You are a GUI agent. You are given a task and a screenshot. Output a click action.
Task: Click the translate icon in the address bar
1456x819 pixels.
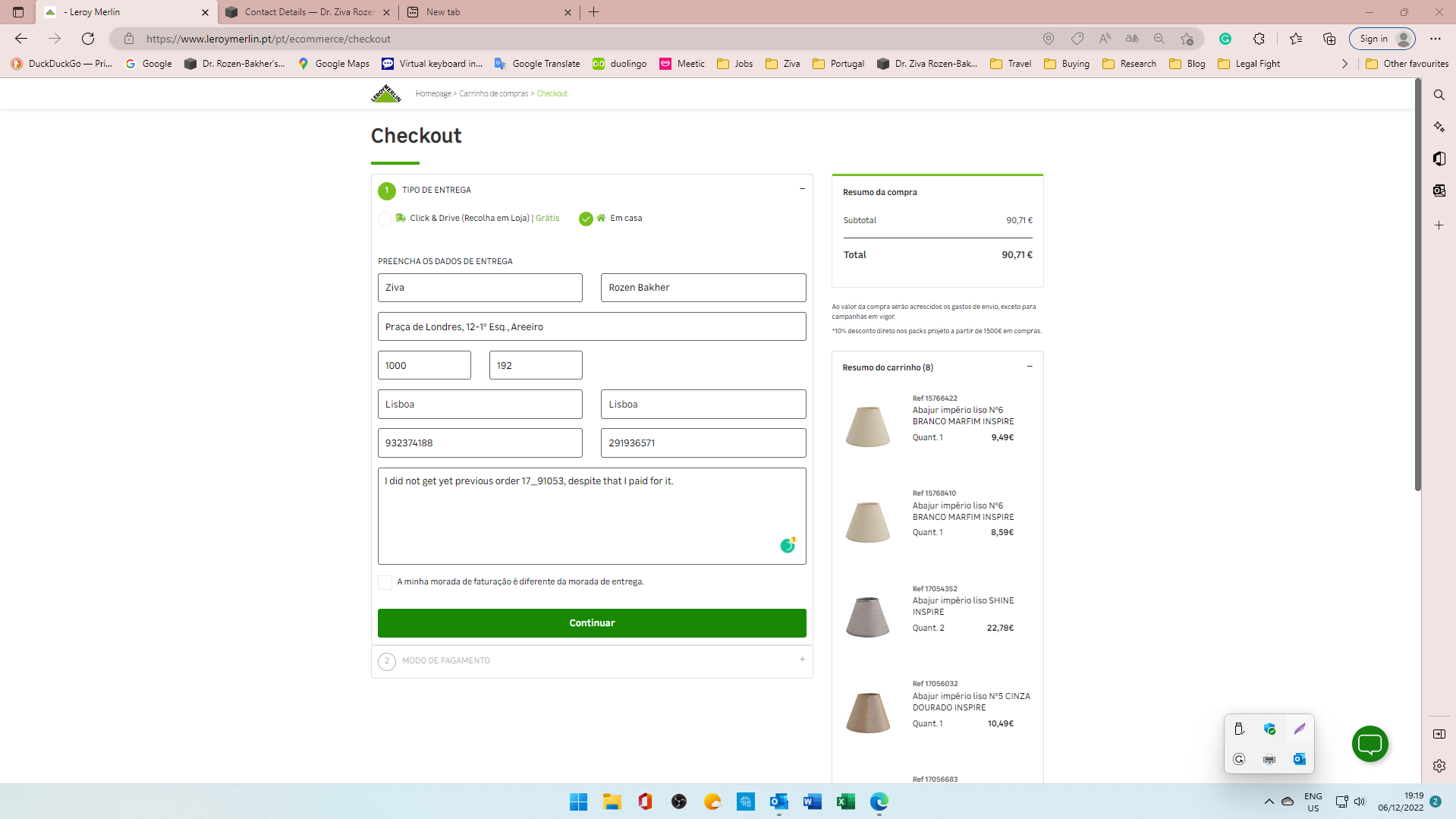[x=1132, y=39]
